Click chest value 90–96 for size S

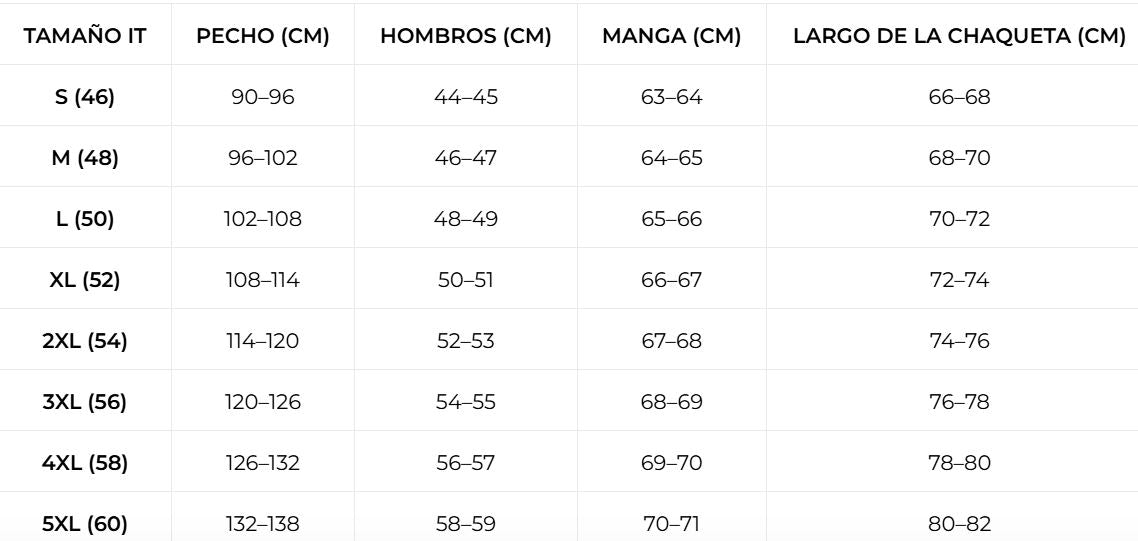point(263,97)
